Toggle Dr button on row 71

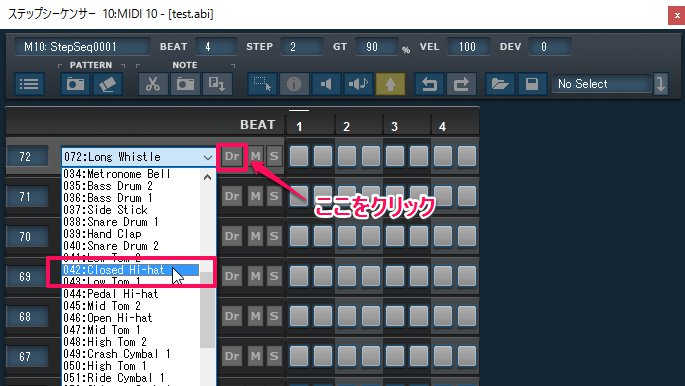point(232,196)
